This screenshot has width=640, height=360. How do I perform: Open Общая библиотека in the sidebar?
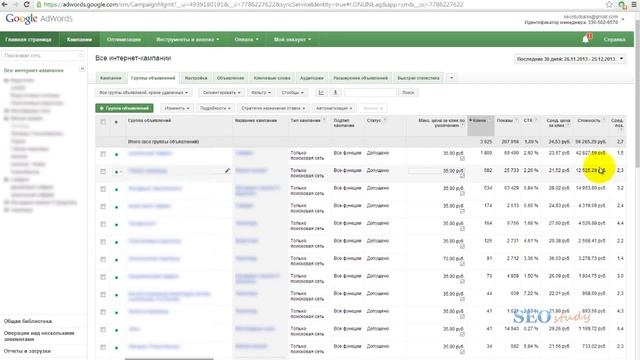28,321
